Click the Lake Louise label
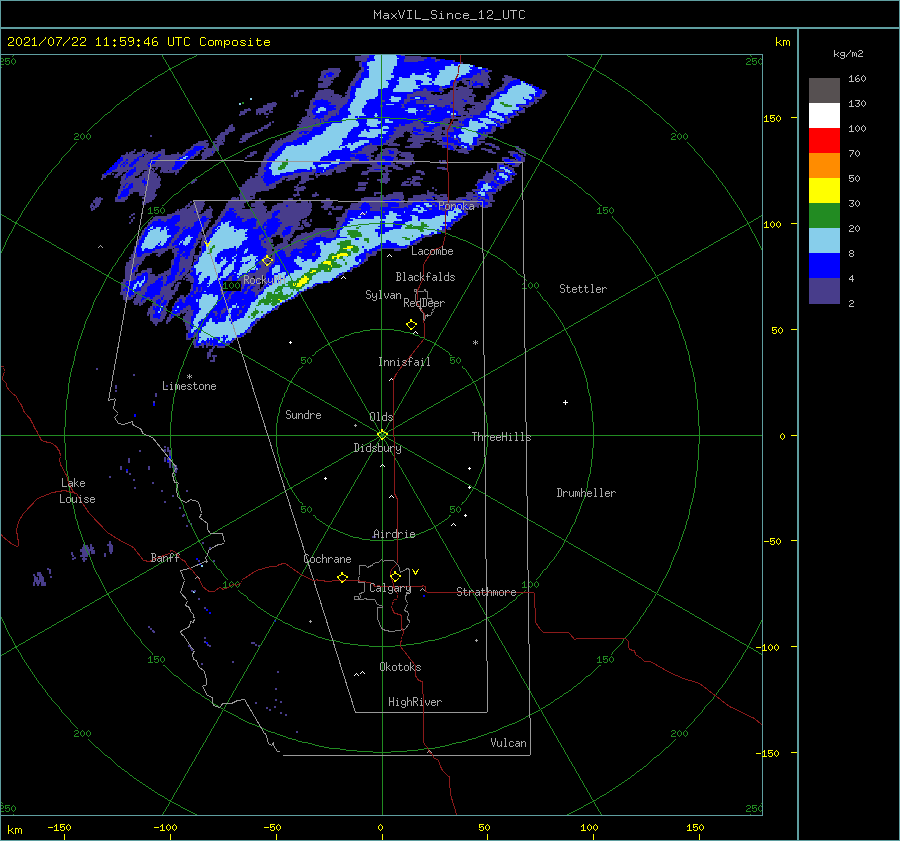The height and width of the screenshot is (841, 900). (x=77, y=491)
